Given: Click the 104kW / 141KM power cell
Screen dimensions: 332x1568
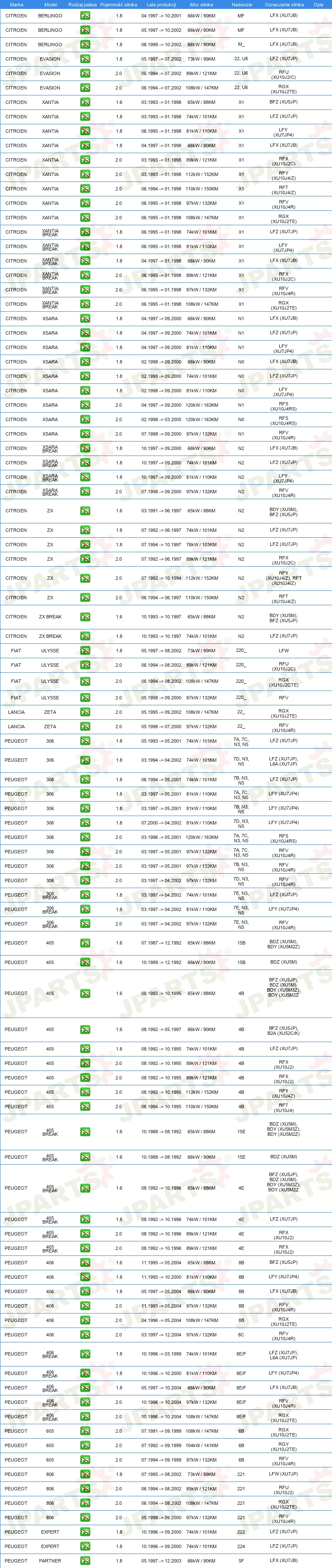Looking at the screenshot, I should pyautogui.click(x=202, y=1445).
